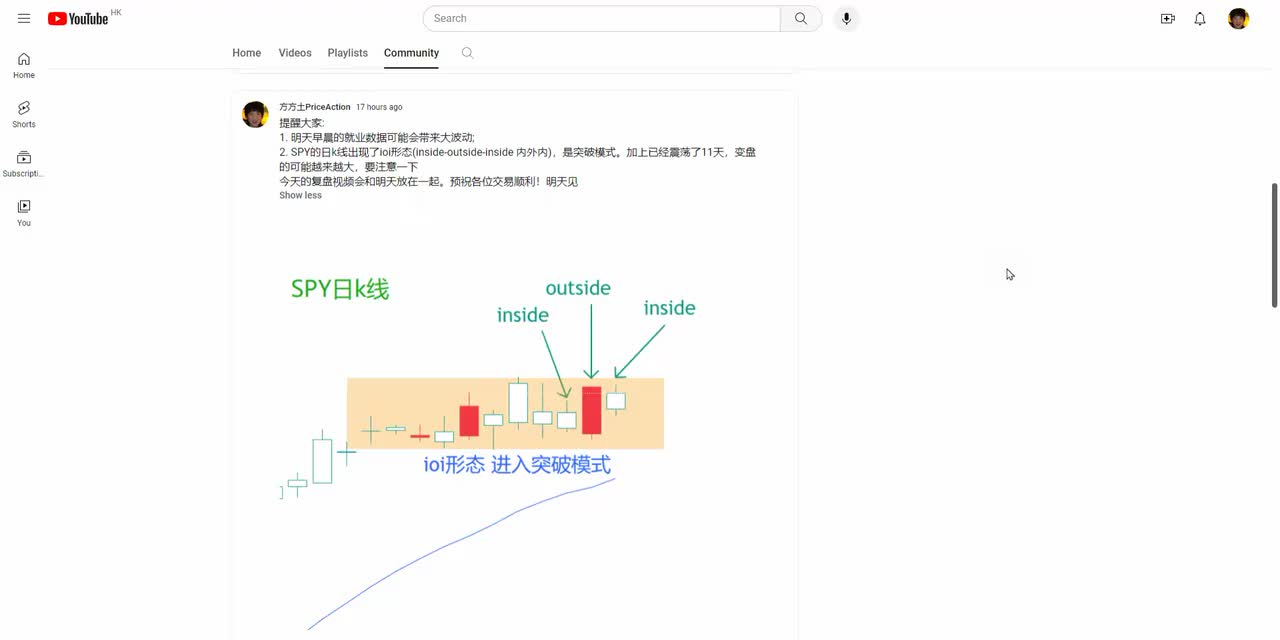Select the Community tab
The image size is (1280, 640).
[411, 53]
